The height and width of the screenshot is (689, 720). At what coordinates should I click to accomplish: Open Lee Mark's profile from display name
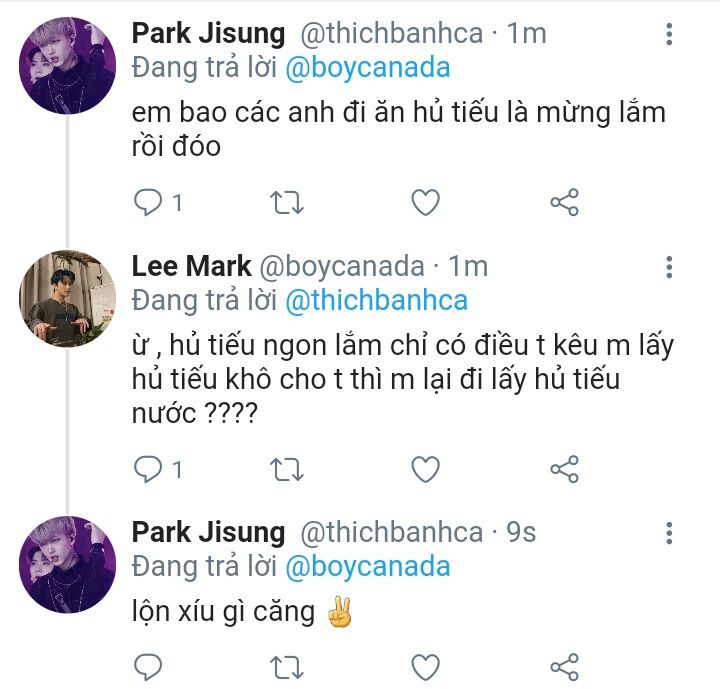(x=190, y=267)
